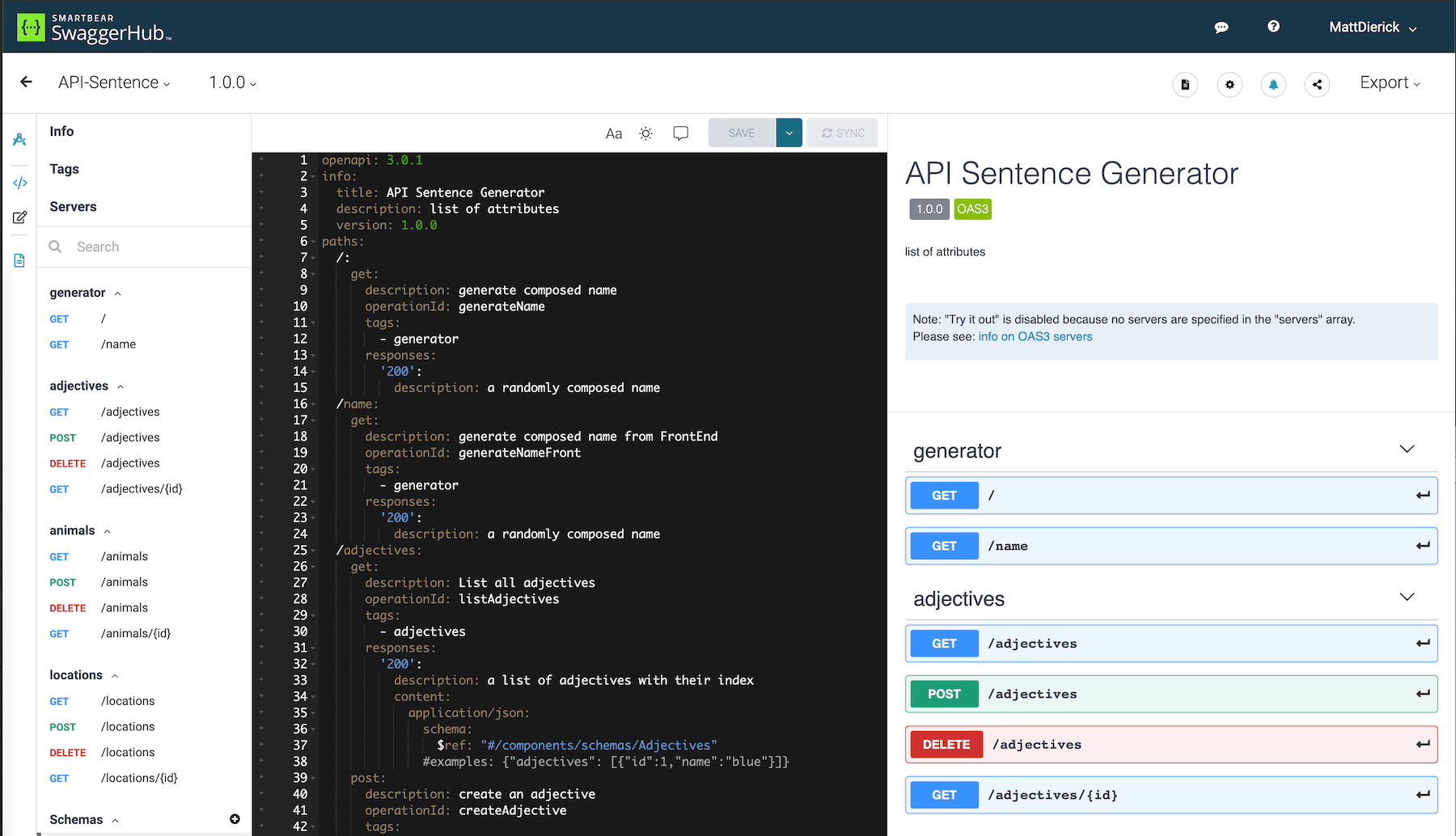Collapse the adjectives group in left panel
The height and width of the screenshot is (836, 1456).
point(119,386)
